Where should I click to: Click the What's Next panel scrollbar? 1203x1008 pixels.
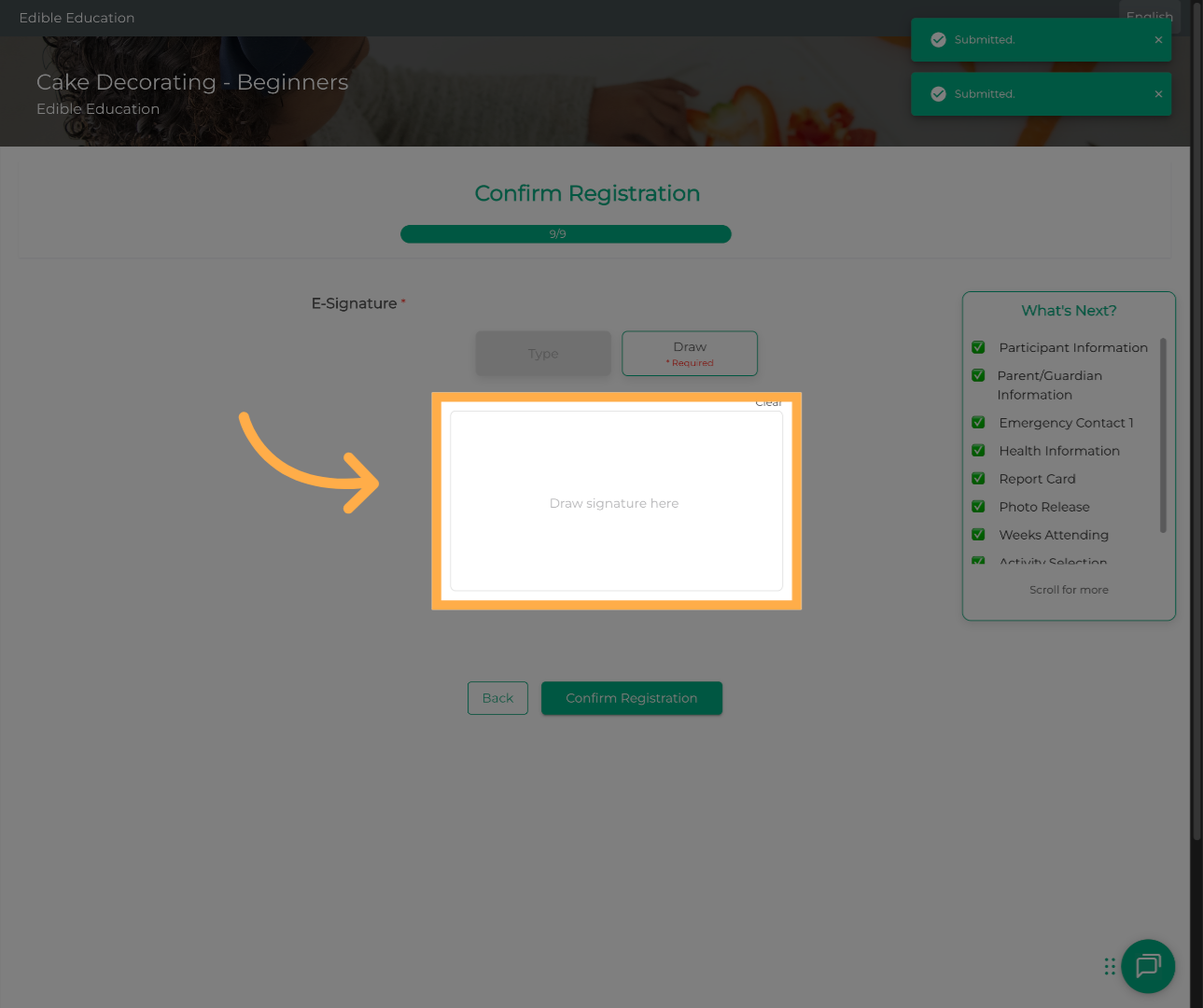click(x=1163, y=435)
